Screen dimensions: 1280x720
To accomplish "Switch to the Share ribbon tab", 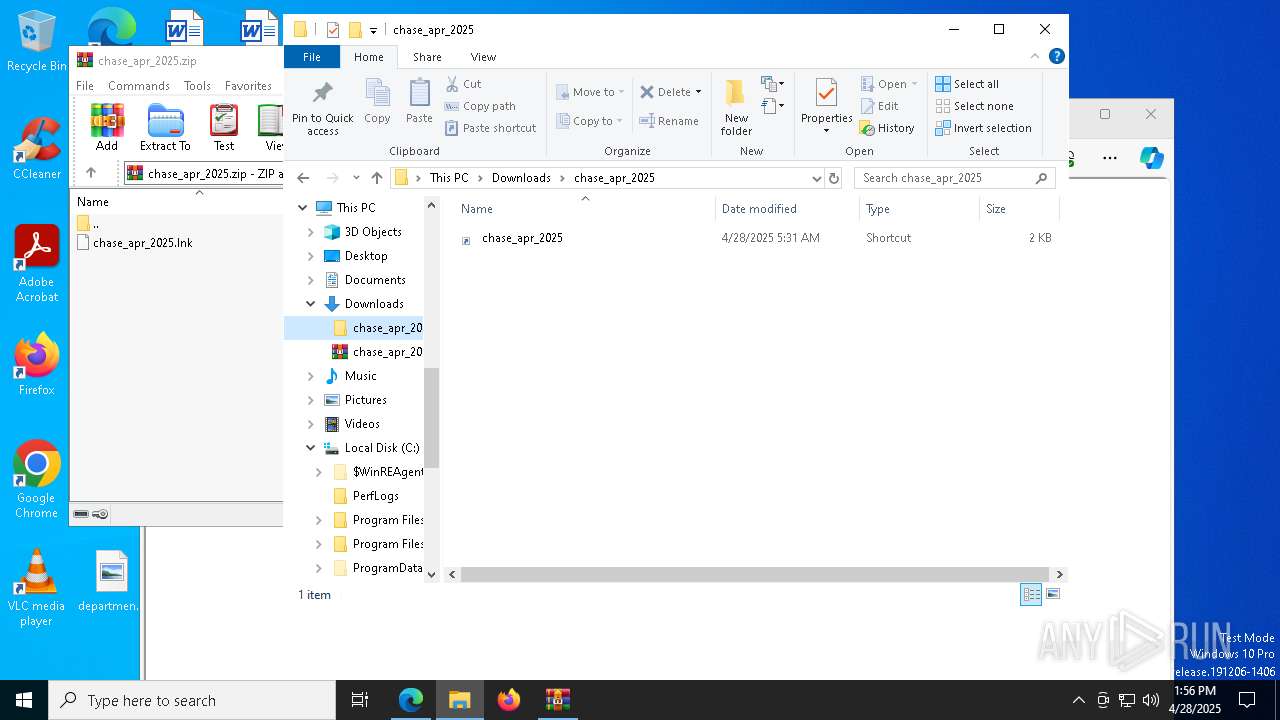I will point(427,57).
